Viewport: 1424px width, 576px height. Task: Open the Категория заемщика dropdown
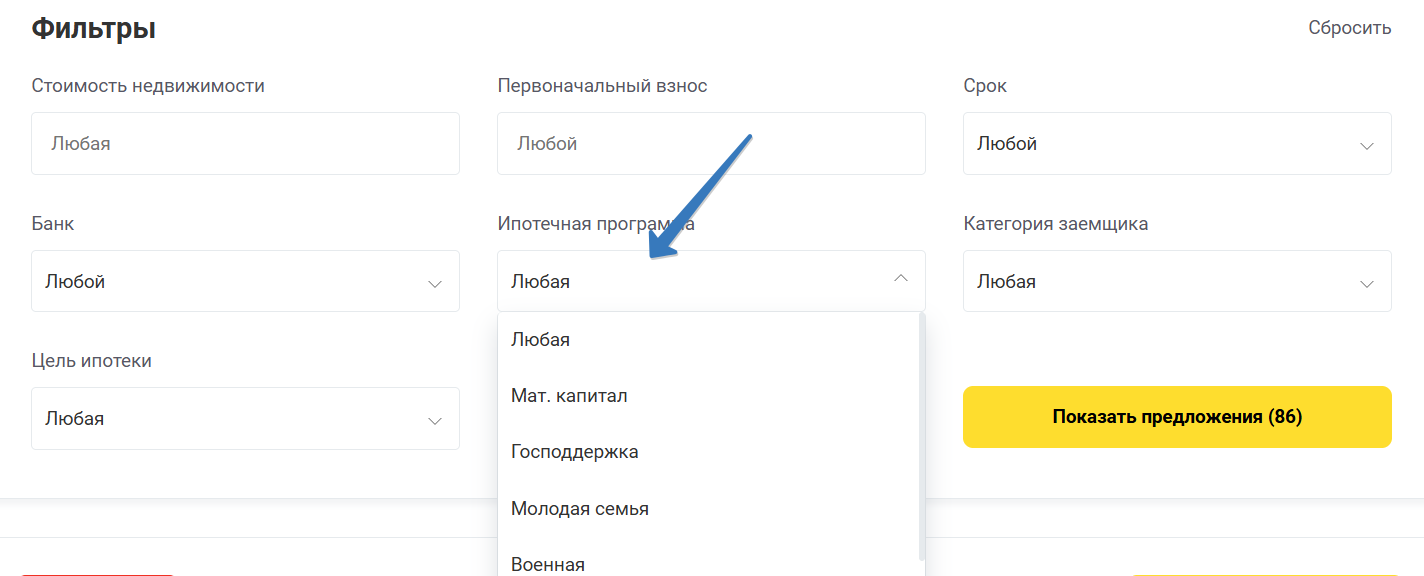pyautogui.click(x=1177, y=281)
